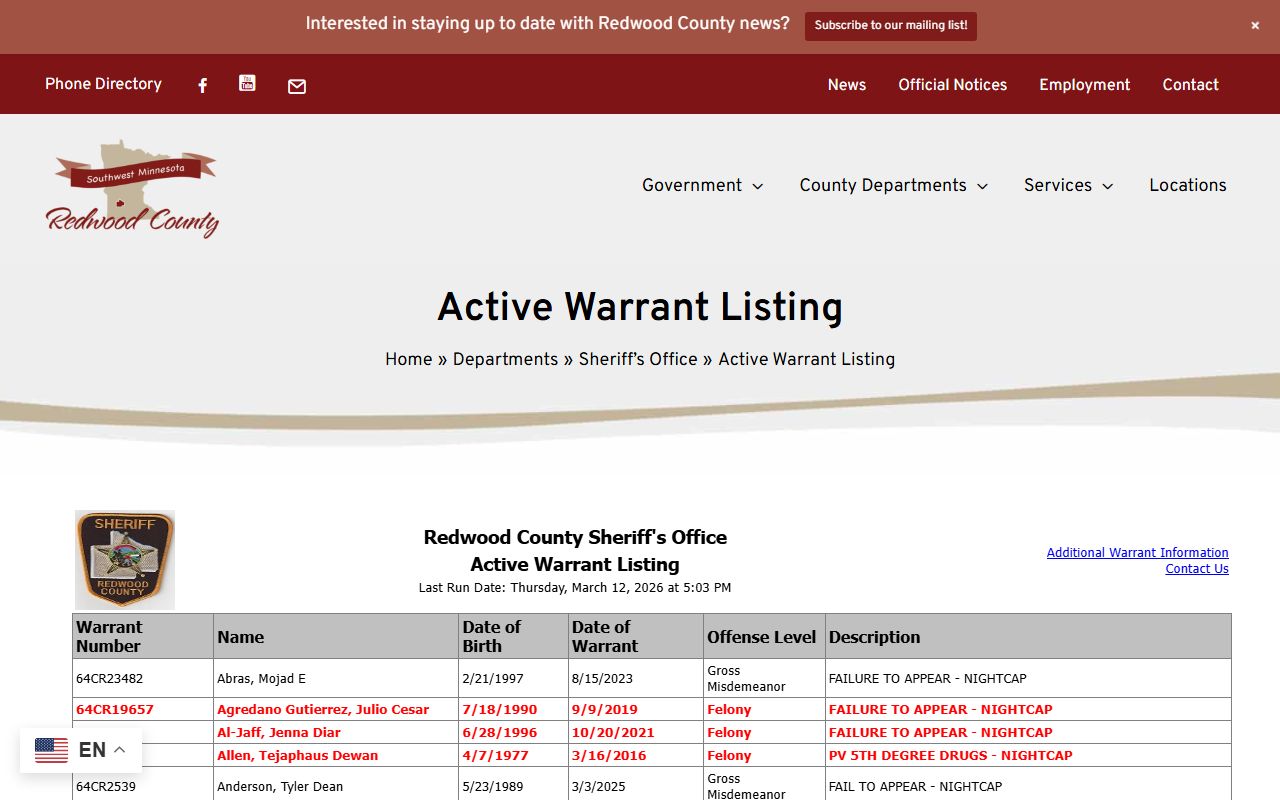This screenshot has height=800, width=1280.
Task: Dismiss the newsletter banner with the X
Action: pos(1255,26)
